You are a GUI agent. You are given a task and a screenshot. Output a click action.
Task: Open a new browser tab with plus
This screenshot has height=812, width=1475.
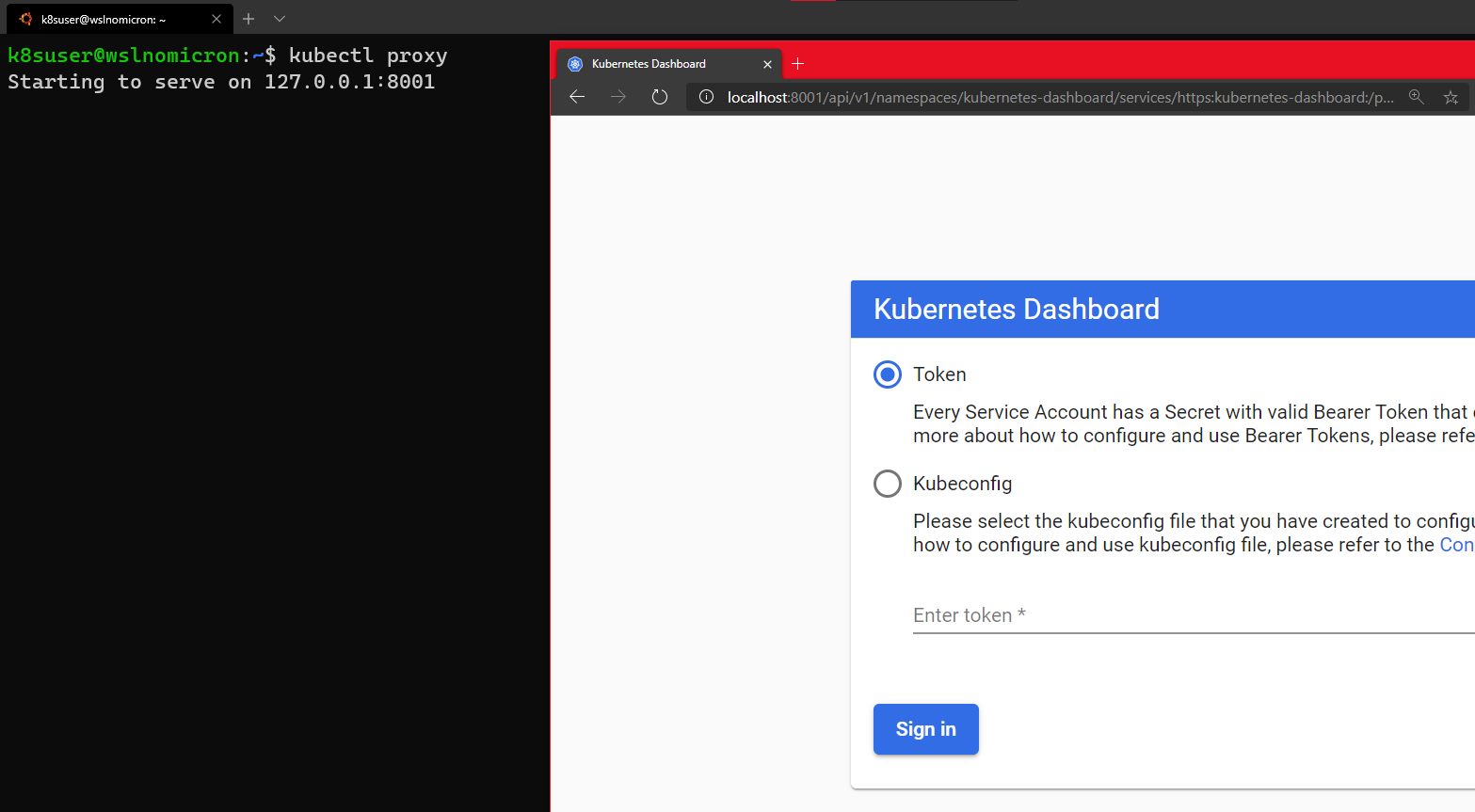(797, 64)
